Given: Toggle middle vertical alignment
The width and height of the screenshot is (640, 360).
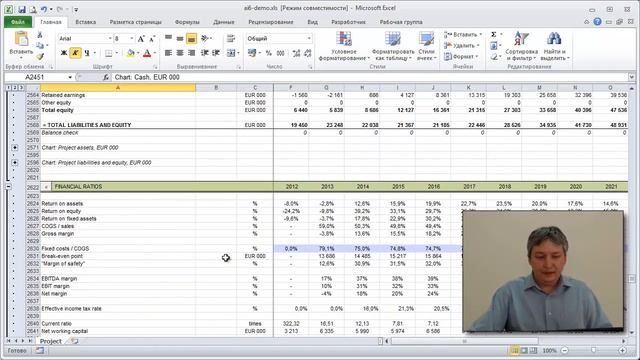Looking at the screenshot, I should pyautogui.click(x=180, y=38).
